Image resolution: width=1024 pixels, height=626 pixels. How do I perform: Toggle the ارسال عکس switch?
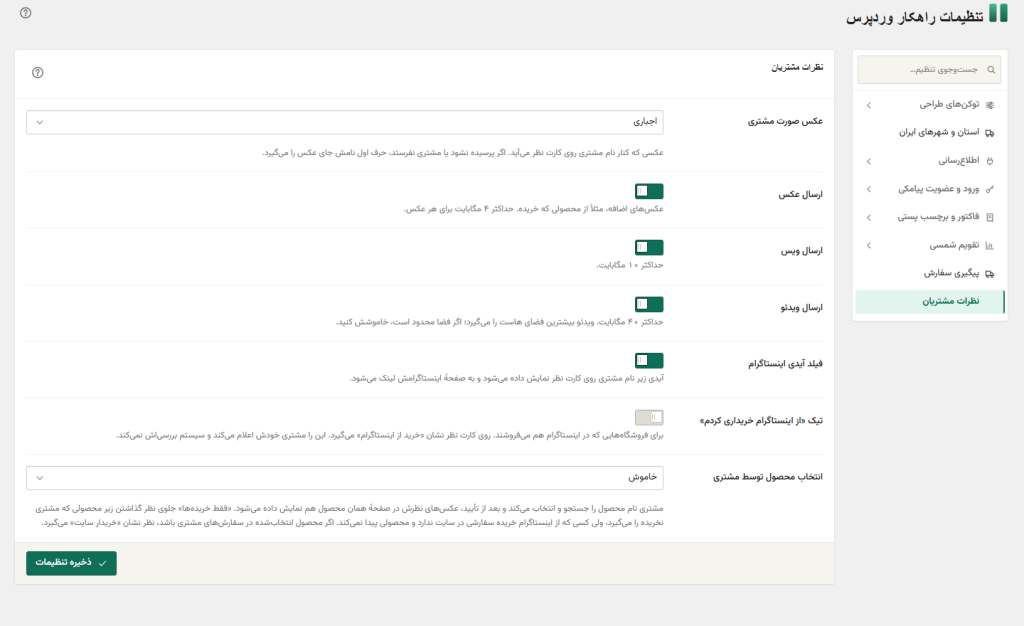coord(649,191)
